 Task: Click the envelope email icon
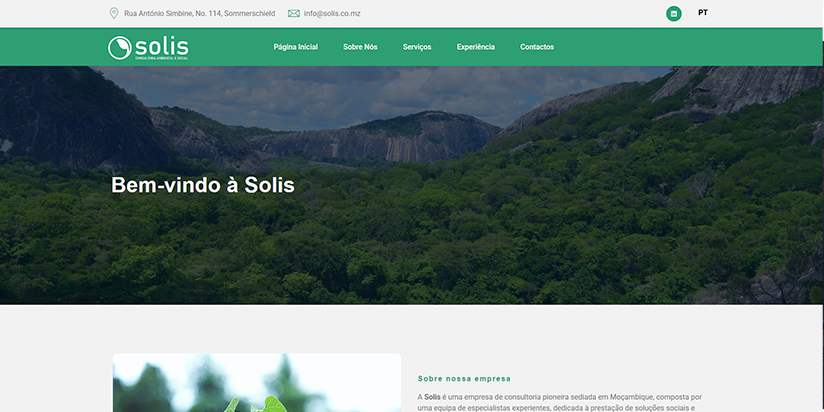coord(294,14)
